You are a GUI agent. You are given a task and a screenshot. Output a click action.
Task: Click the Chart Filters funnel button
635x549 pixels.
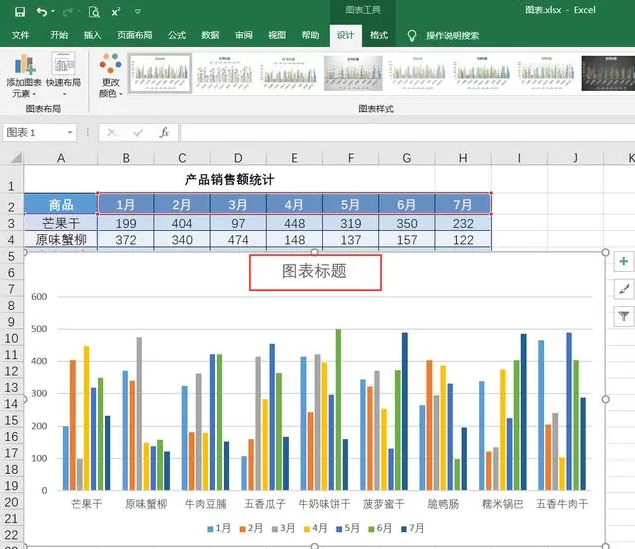[624, 316]
